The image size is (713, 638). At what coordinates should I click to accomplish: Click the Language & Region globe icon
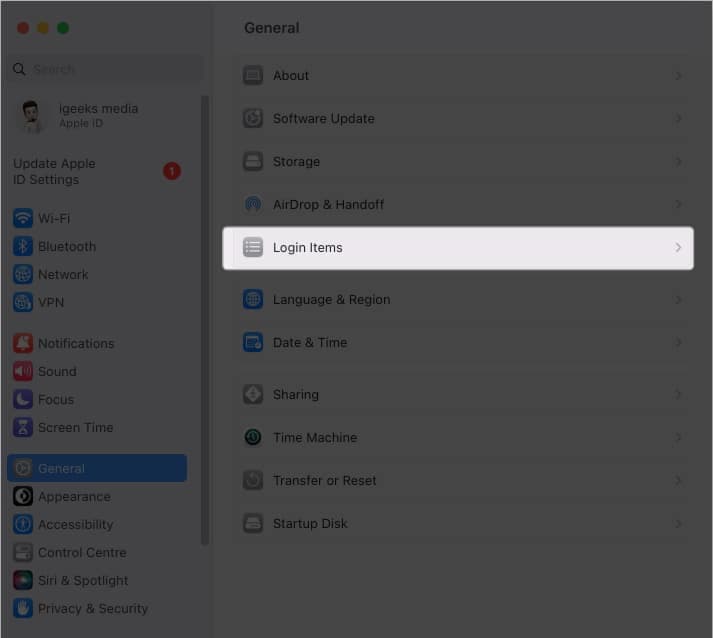(x=253, y=299)
